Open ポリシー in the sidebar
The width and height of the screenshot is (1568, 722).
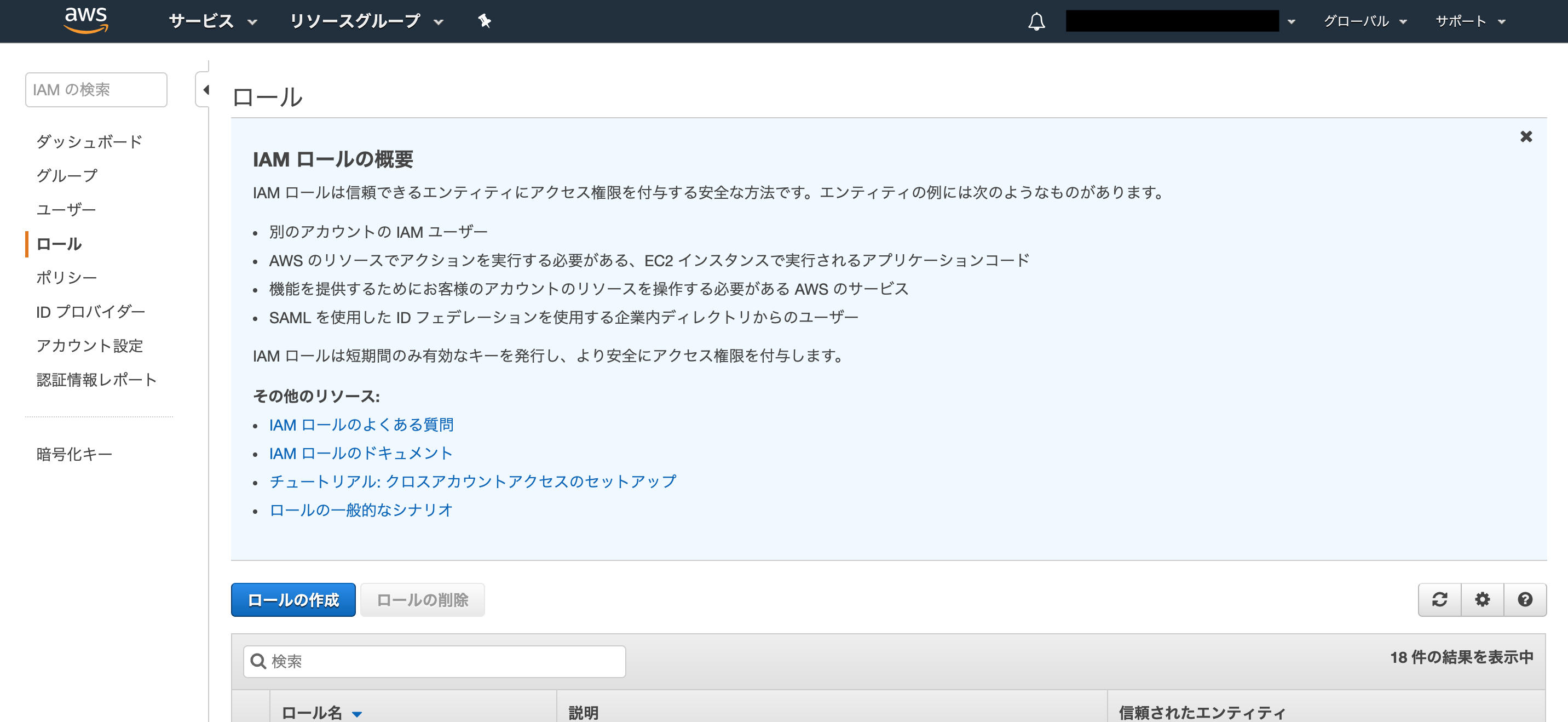point(66,277)
